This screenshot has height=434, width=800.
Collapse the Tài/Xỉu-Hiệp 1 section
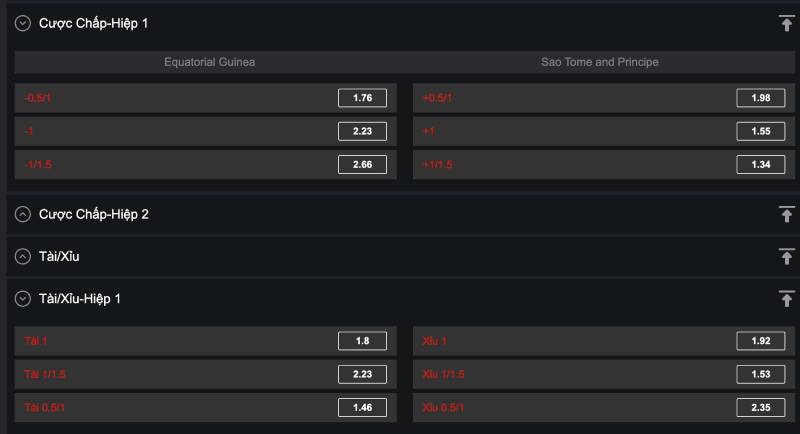pos(23,299)
